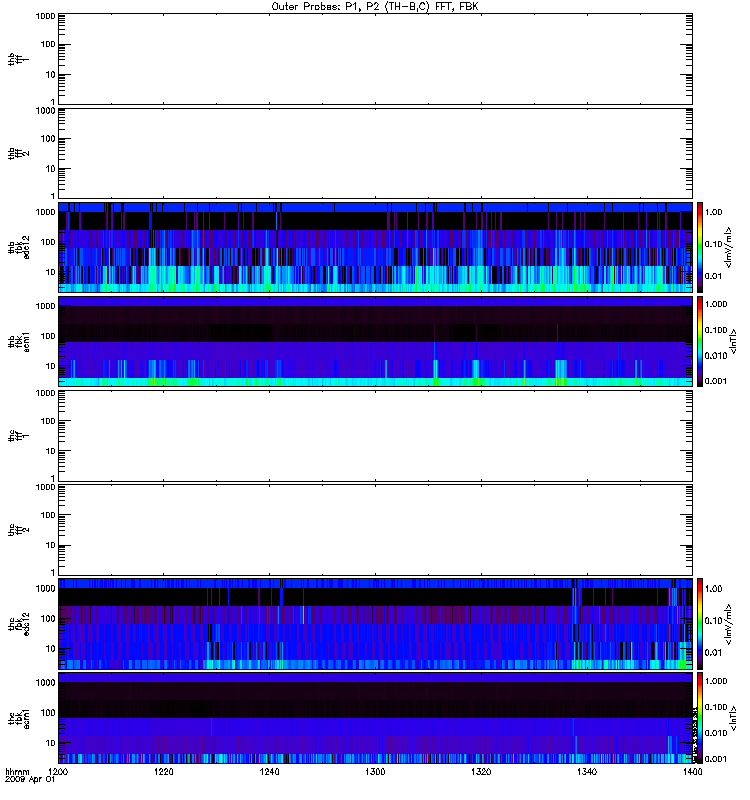Click the 0.01 value on thc edc12 color bar

click(x=714, y=653)
